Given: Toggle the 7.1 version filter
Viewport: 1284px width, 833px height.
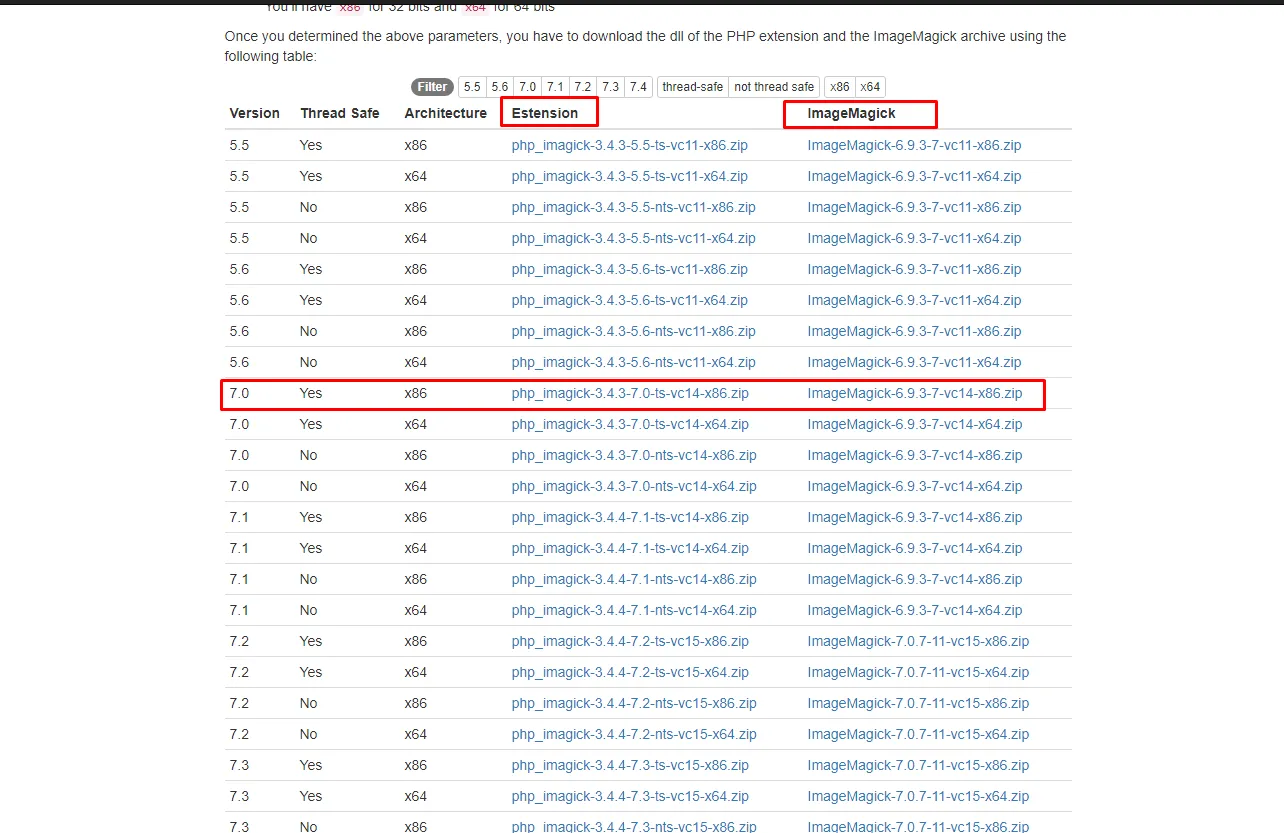Looking at the screenshot, I should [555, 87].
